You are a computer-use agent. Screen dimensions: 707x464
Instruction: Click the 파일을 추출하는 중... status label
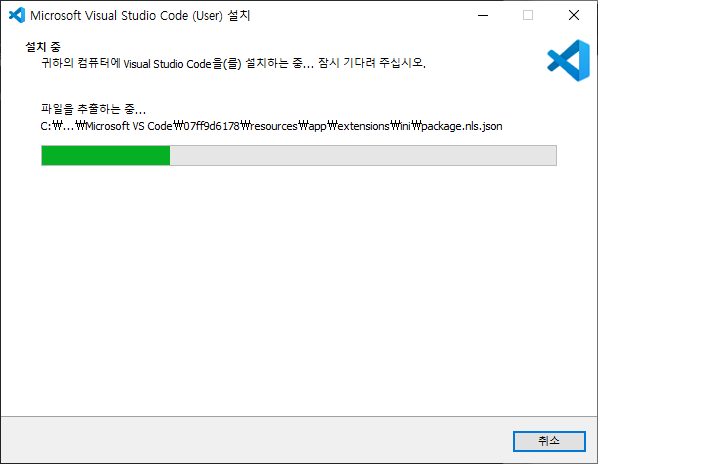click(x=93, y=109)
